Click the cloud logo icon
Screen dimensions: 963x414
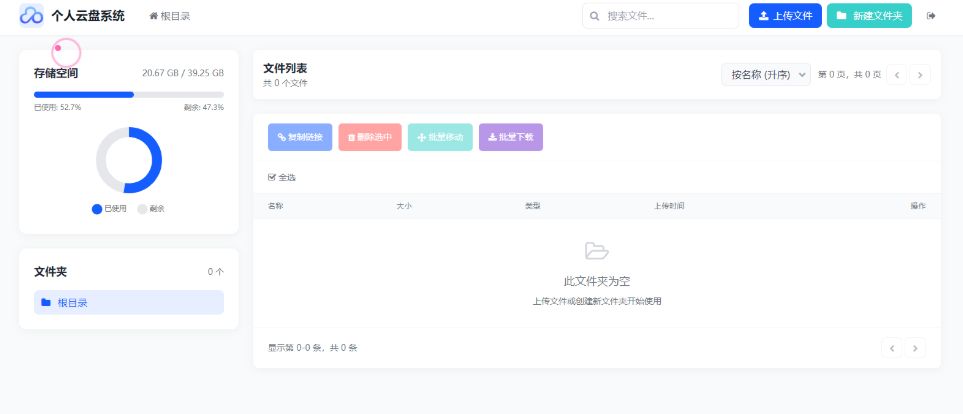(x=31, y=16)
